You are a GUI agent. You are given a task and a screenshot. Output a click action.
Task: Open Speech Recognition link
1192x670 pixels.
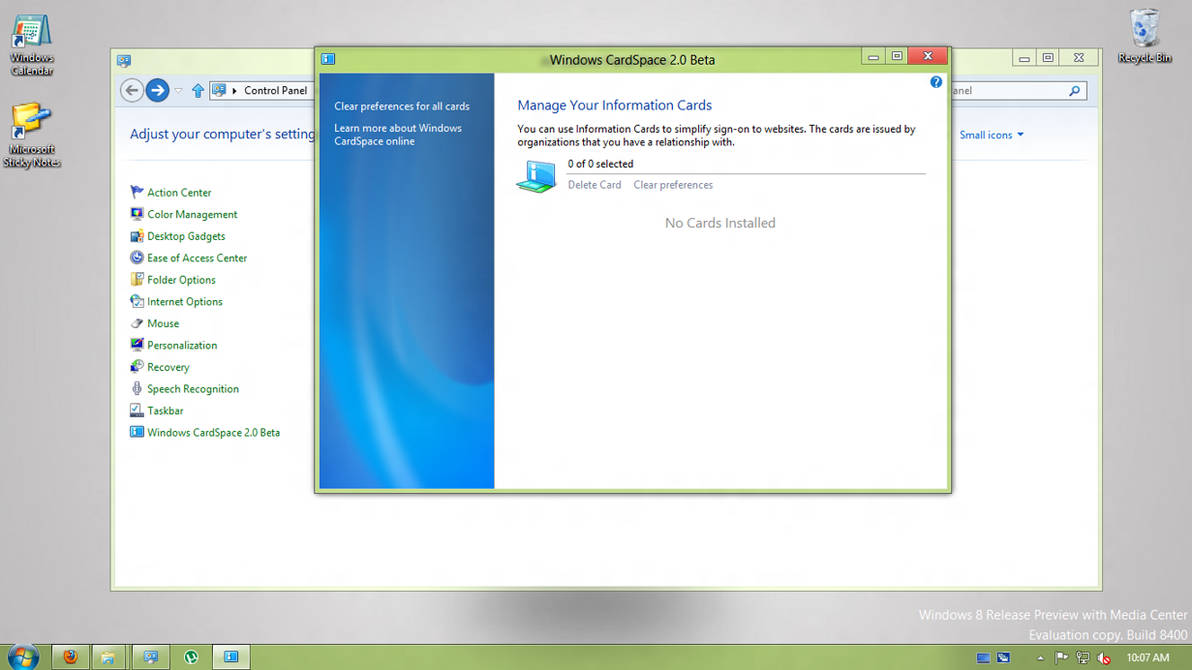[x=193, y=389]
